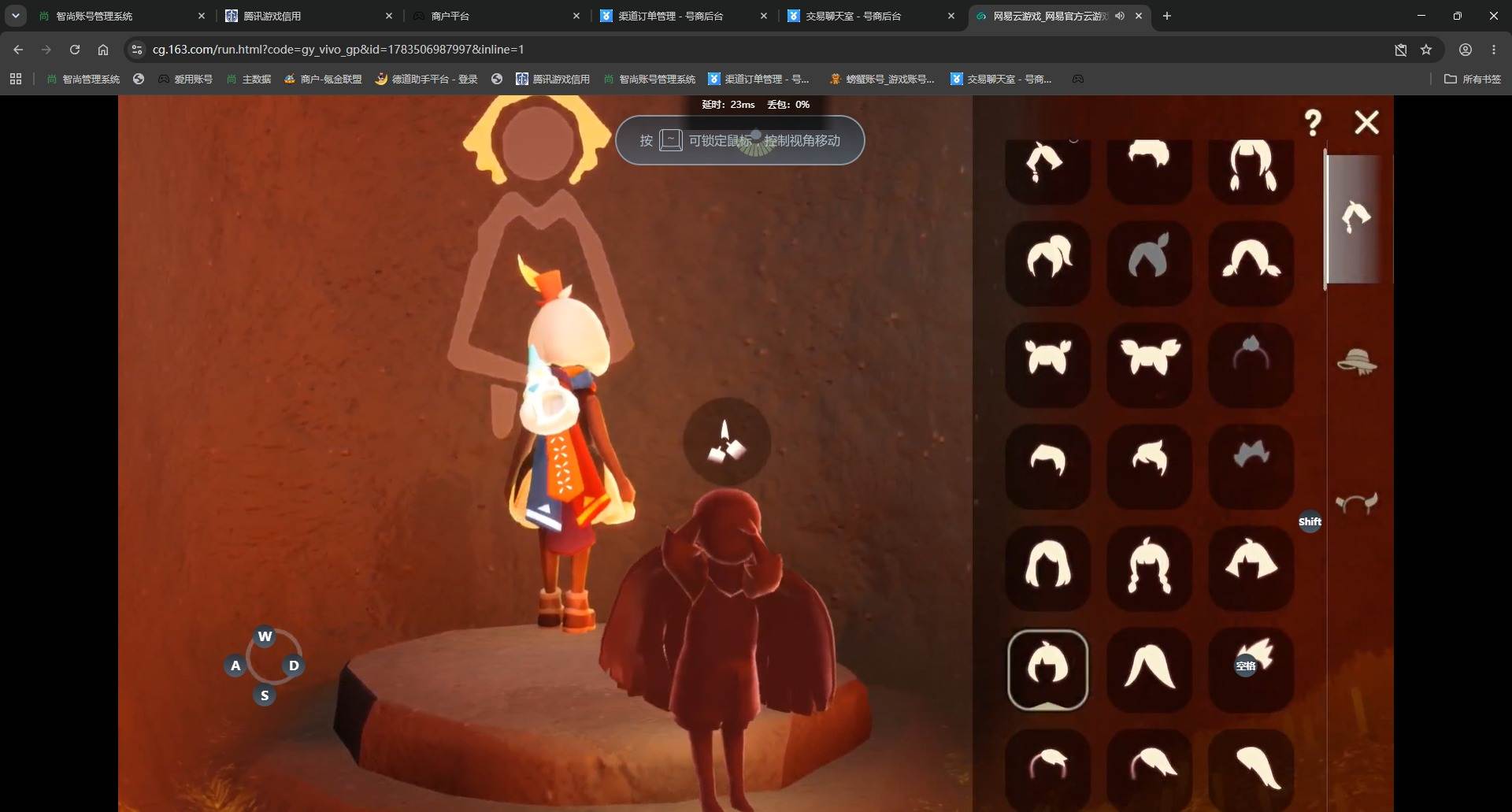Click the W movement key
The width and height of the screenshot is (1512, 812).
(265, 636)
